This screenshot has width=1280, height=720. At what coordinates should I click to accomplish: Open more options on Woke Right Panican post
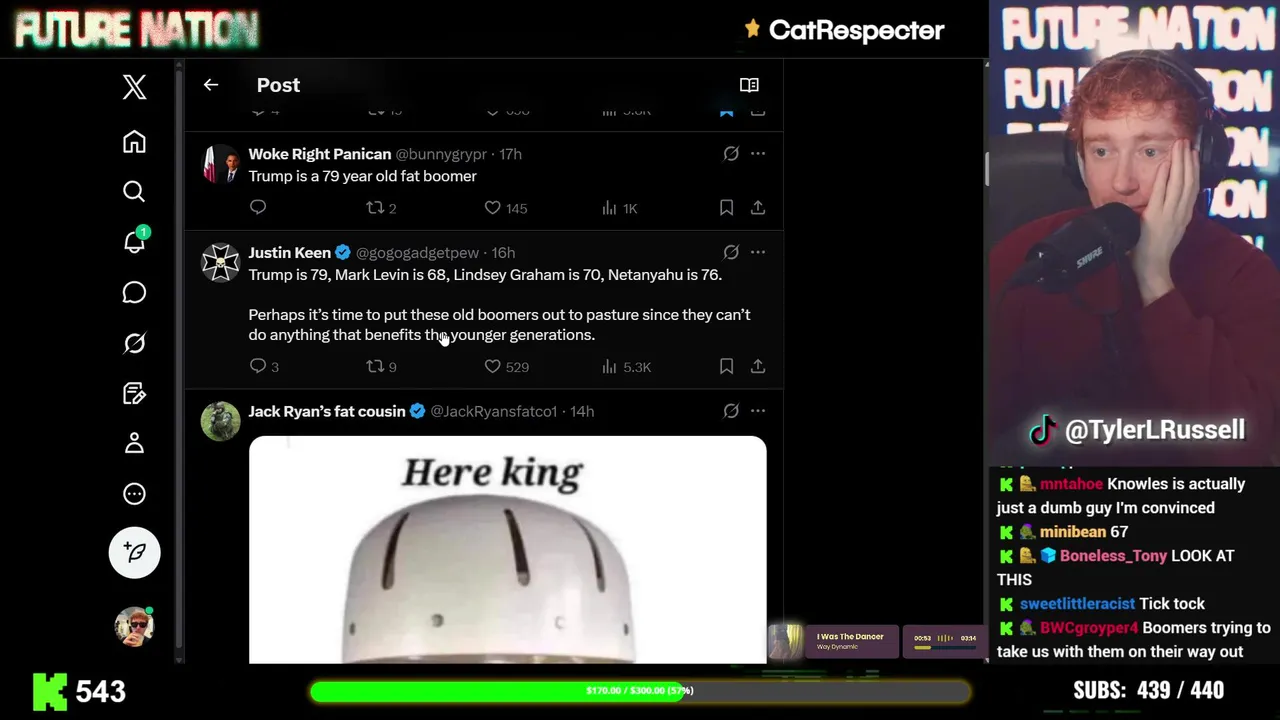(x=758, y=154)
